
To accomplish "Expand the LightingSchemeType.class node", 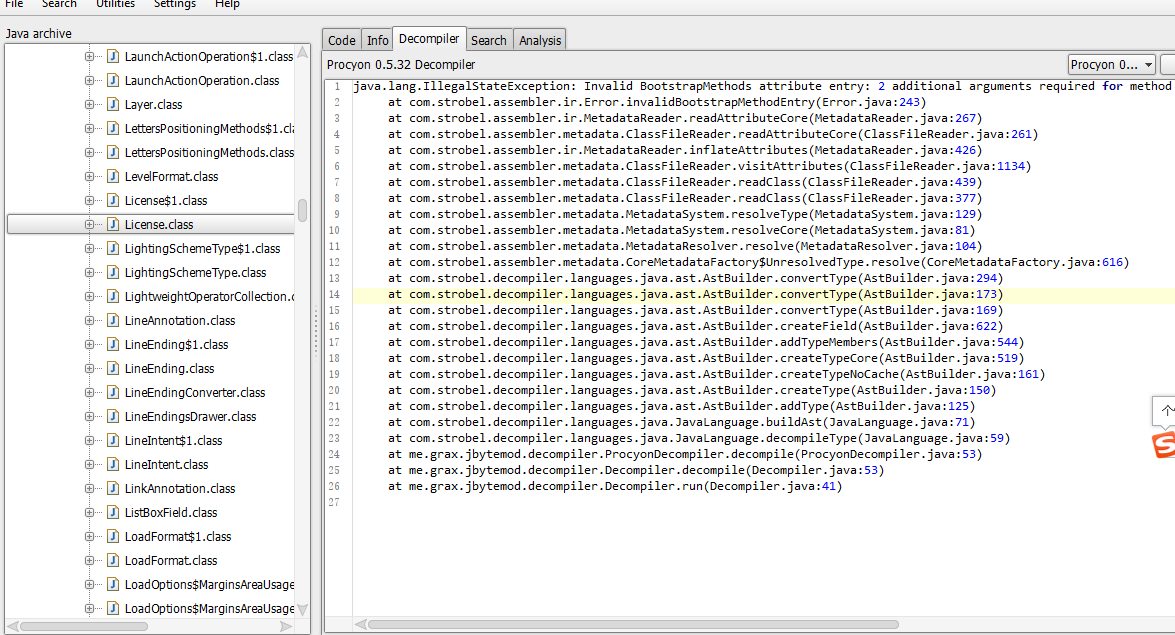I will [89, 272].
